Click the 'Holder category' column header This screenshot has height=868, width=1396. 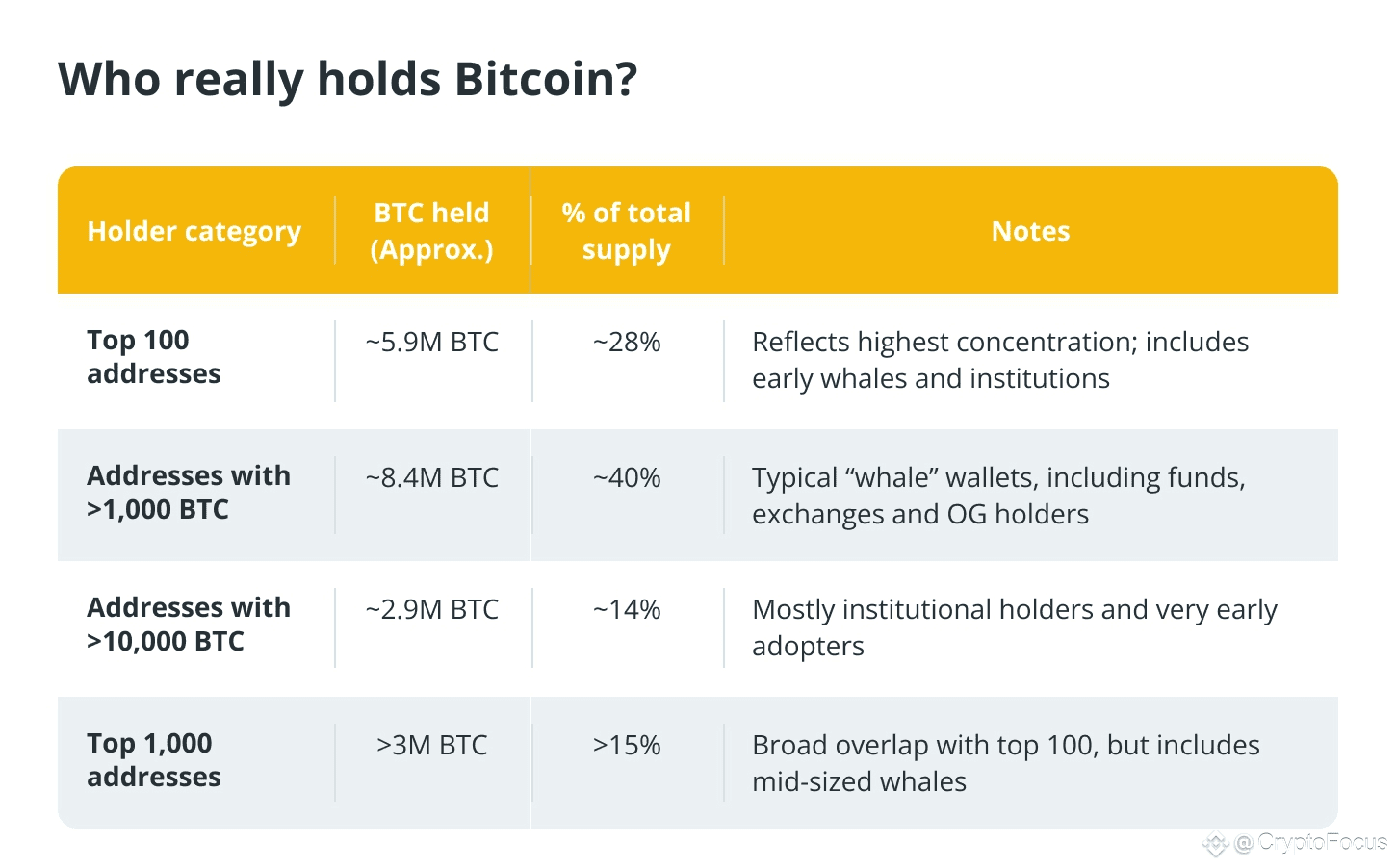194,231
